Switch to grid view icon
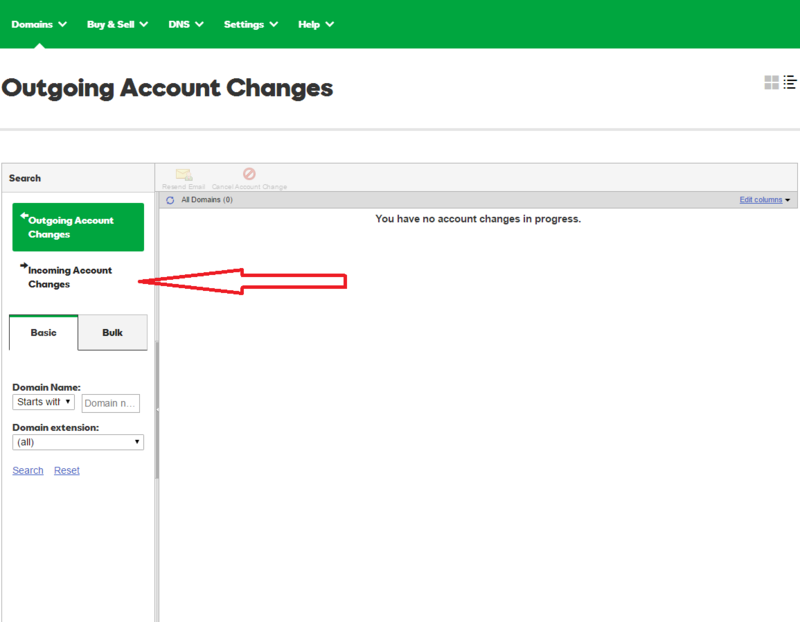Image resolution: width=800 pixels, height=622 pixels. [x=771, y=82]
